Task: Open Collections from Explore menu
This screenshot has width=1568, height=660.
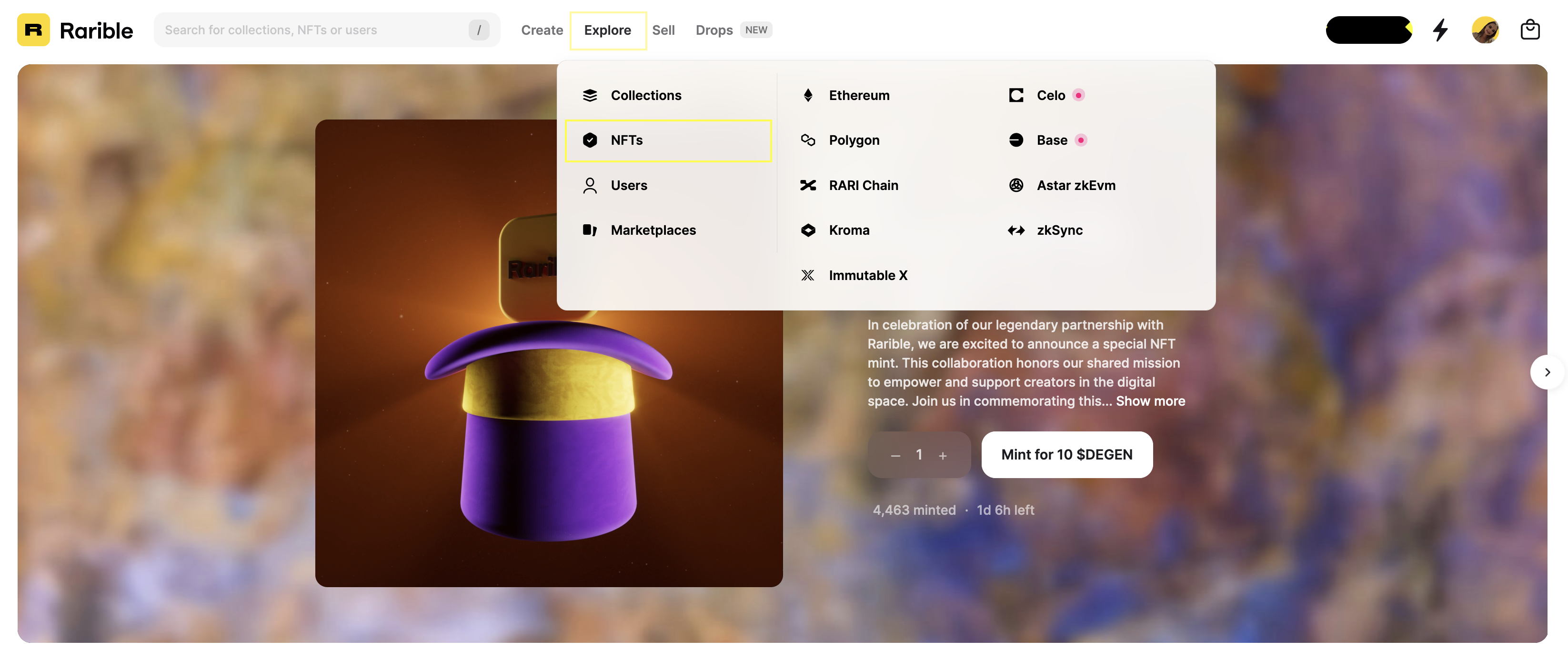Action: [x=645, y=96]
